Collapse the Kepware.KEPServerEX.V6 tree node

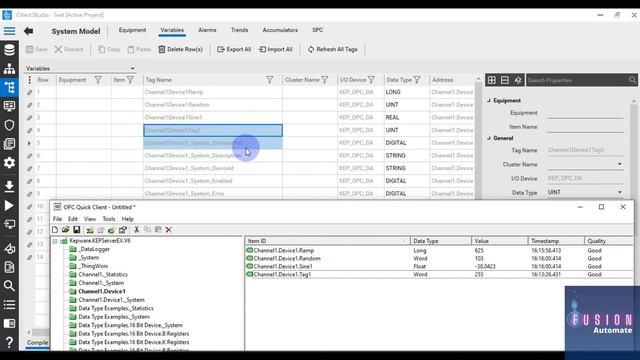[55, 241]
